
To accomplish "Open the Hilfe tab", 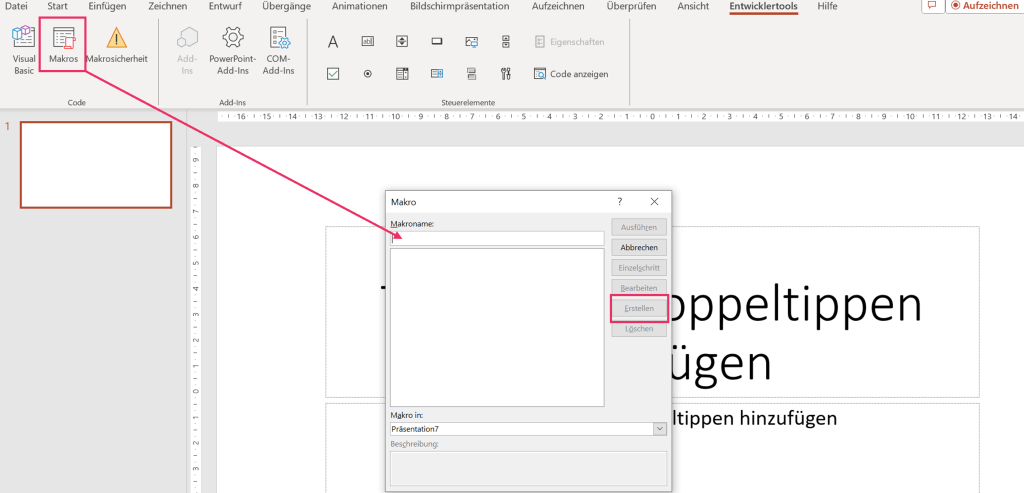I will point(827,6).
